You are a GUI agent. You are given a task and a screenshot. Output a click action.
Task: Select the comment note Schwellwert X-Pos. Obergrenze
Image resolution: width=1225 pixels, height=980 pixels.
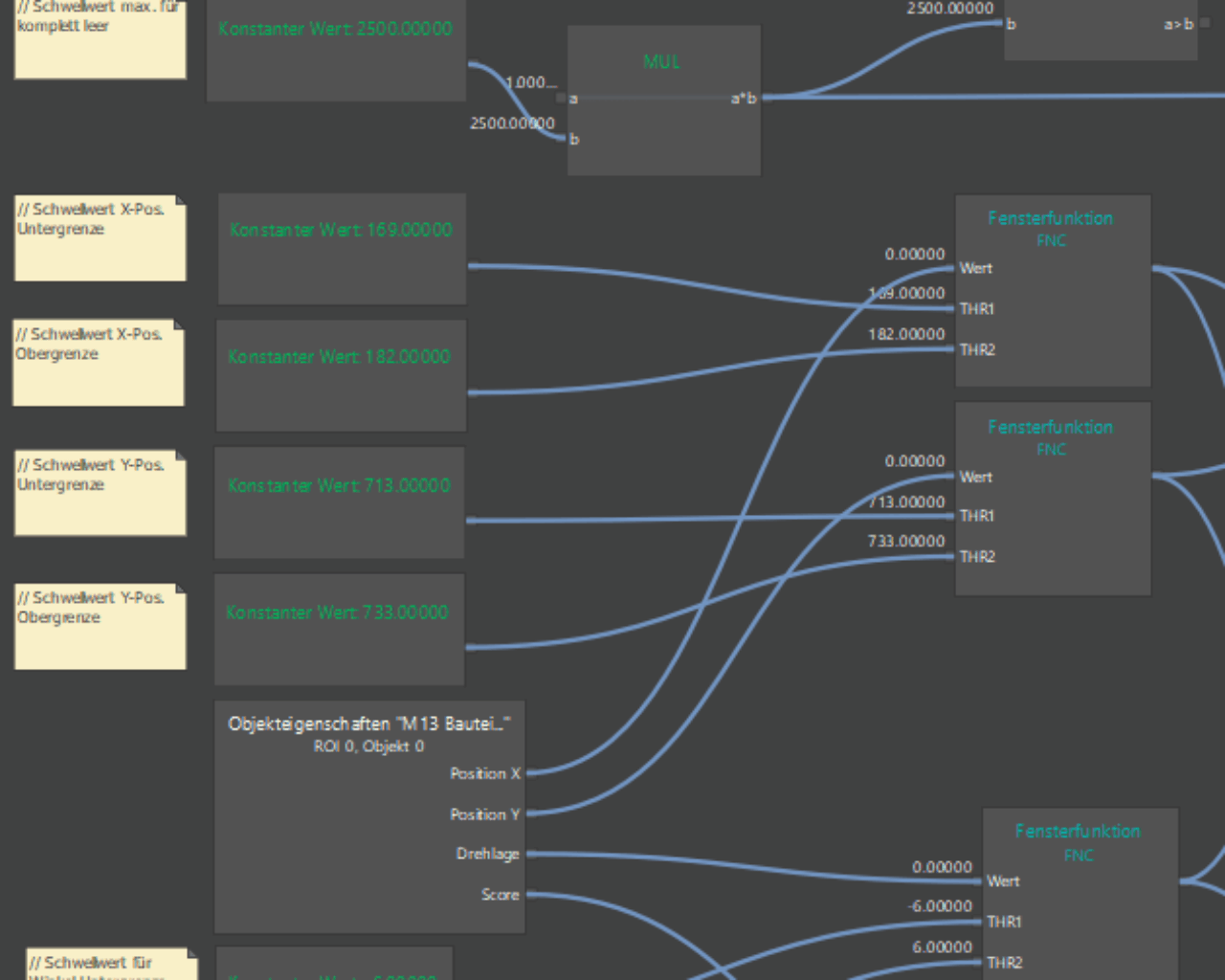tap(99, 363)
